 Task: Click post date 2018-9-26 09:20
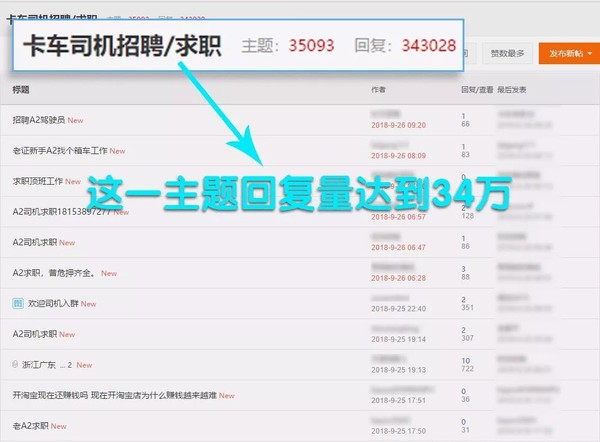tap(398, 125)
